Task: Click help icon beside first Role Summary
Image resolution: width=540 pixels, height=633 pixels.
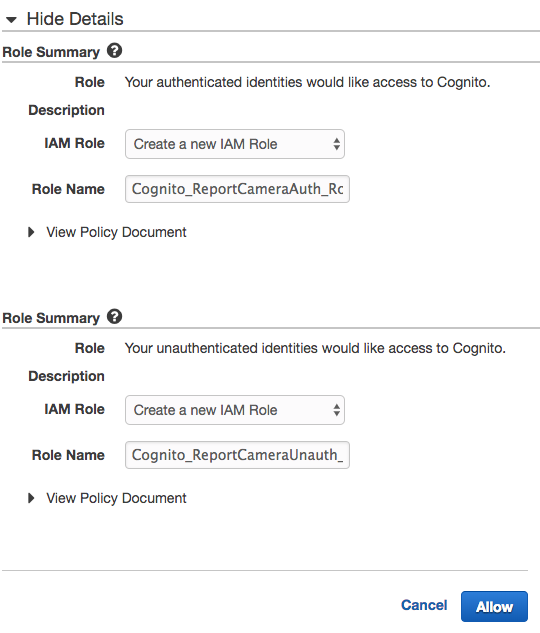Action: point(114,51)
